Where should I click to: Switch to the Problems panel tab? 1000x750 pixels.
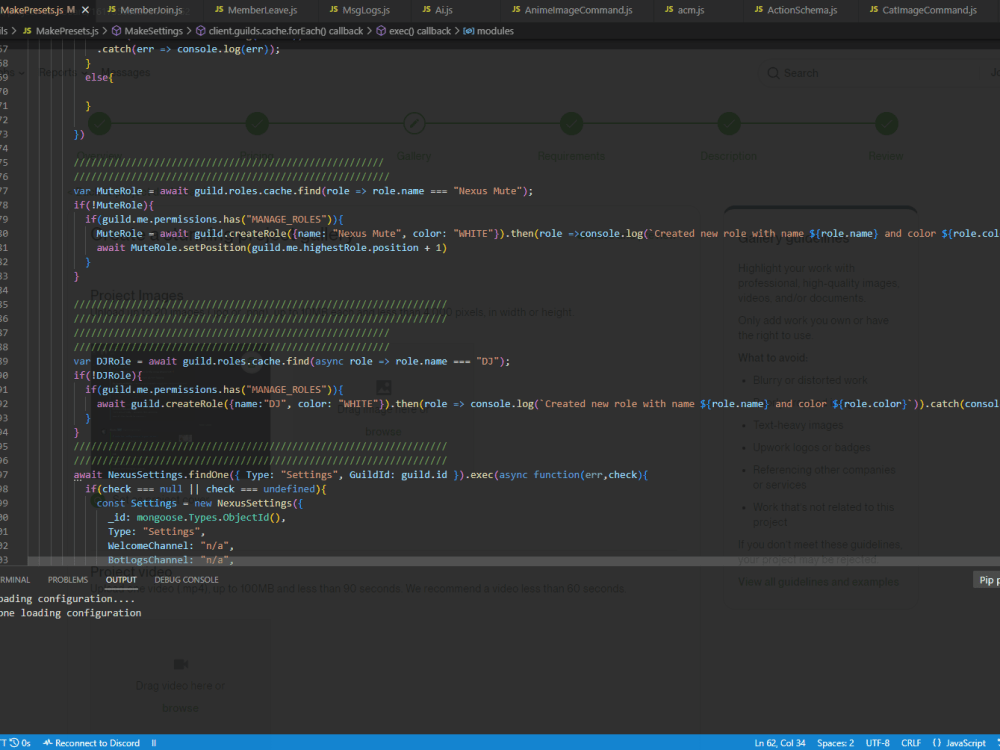pyautogui.click(x=68, y=579)
